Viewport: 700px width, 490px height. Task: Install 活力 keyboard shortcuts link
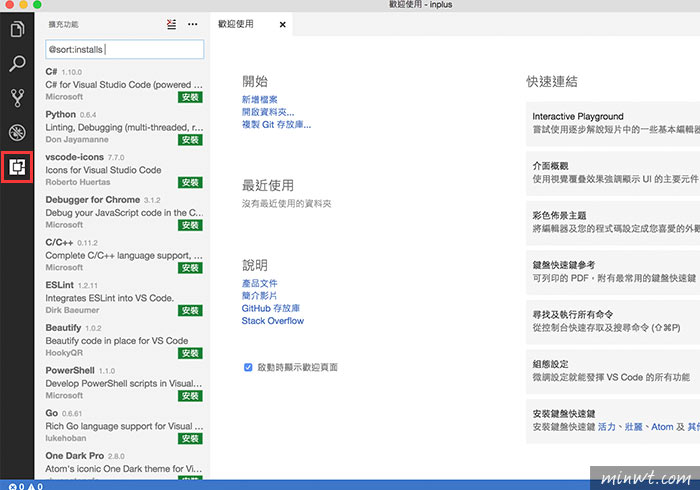click(x=606, y=427)
